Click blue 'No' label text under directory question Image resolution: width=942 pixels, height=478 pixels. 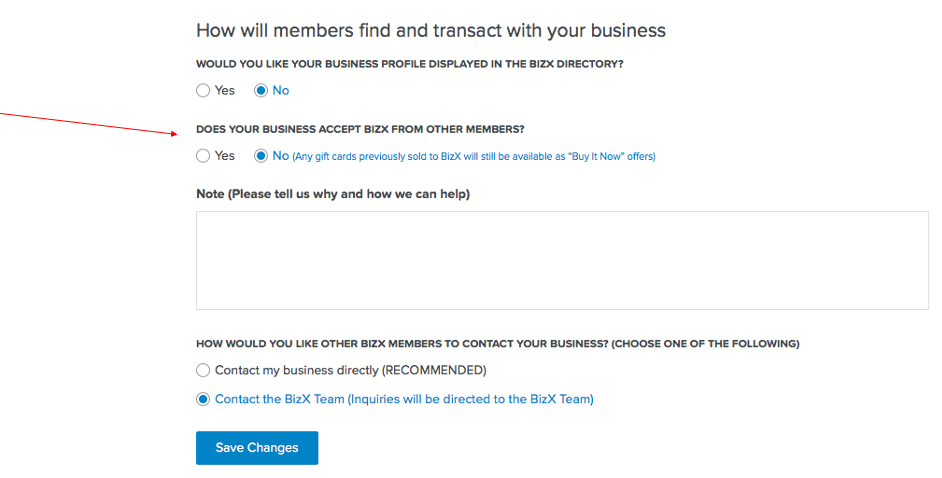[281, 91]
